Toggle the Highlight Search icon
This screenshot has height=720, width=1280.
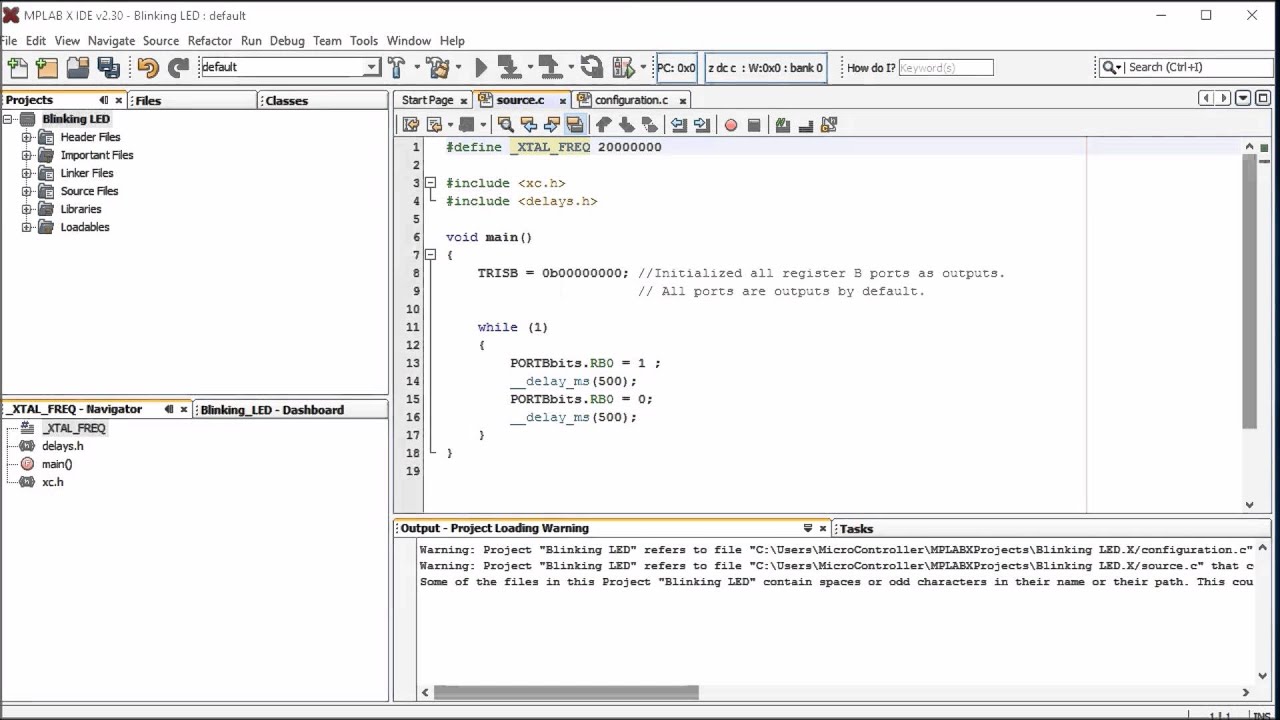point(574,125)
